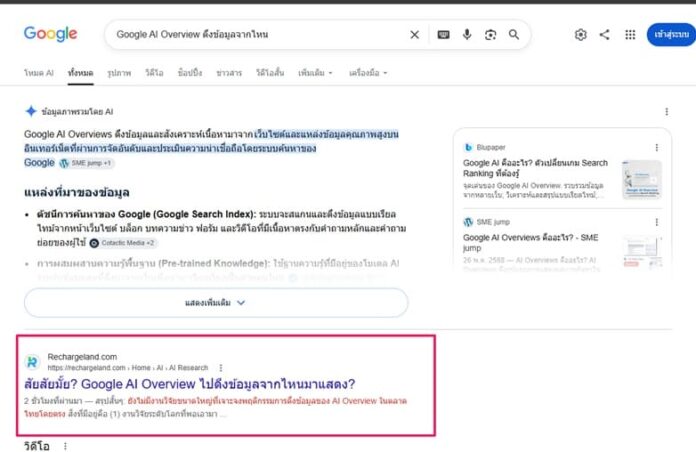Viewport: 696px width, 452px height.
Task: Open the สงสัยมั้ย? Google AI Overview result title
Action: click(190, 384)
